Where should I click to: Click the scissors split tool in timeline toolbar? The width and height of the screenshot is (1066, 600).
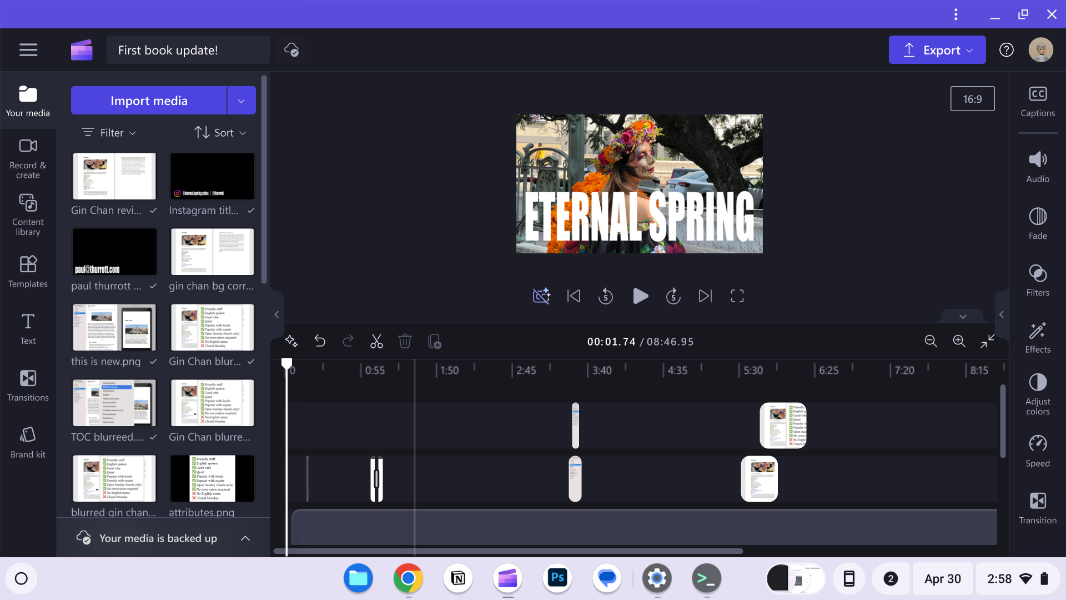376,341
